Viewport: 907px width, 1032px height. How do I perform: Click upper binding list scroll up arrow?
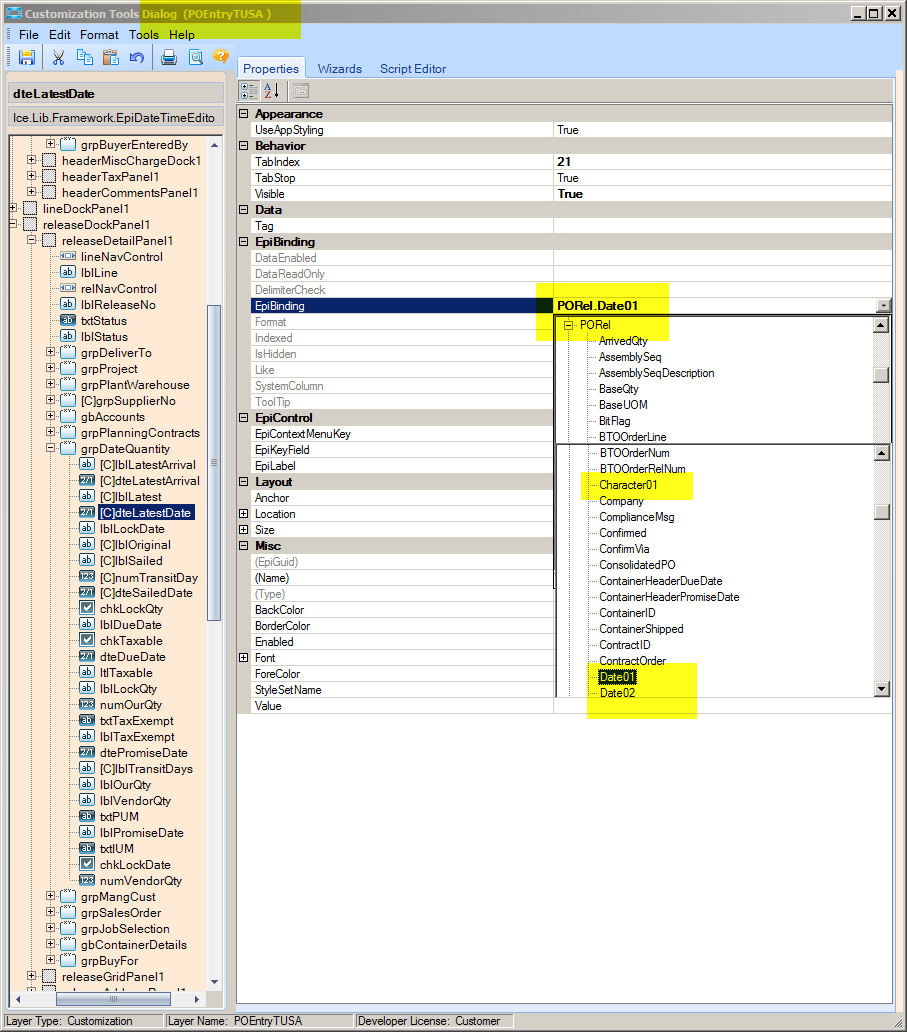tap(881, 324)
